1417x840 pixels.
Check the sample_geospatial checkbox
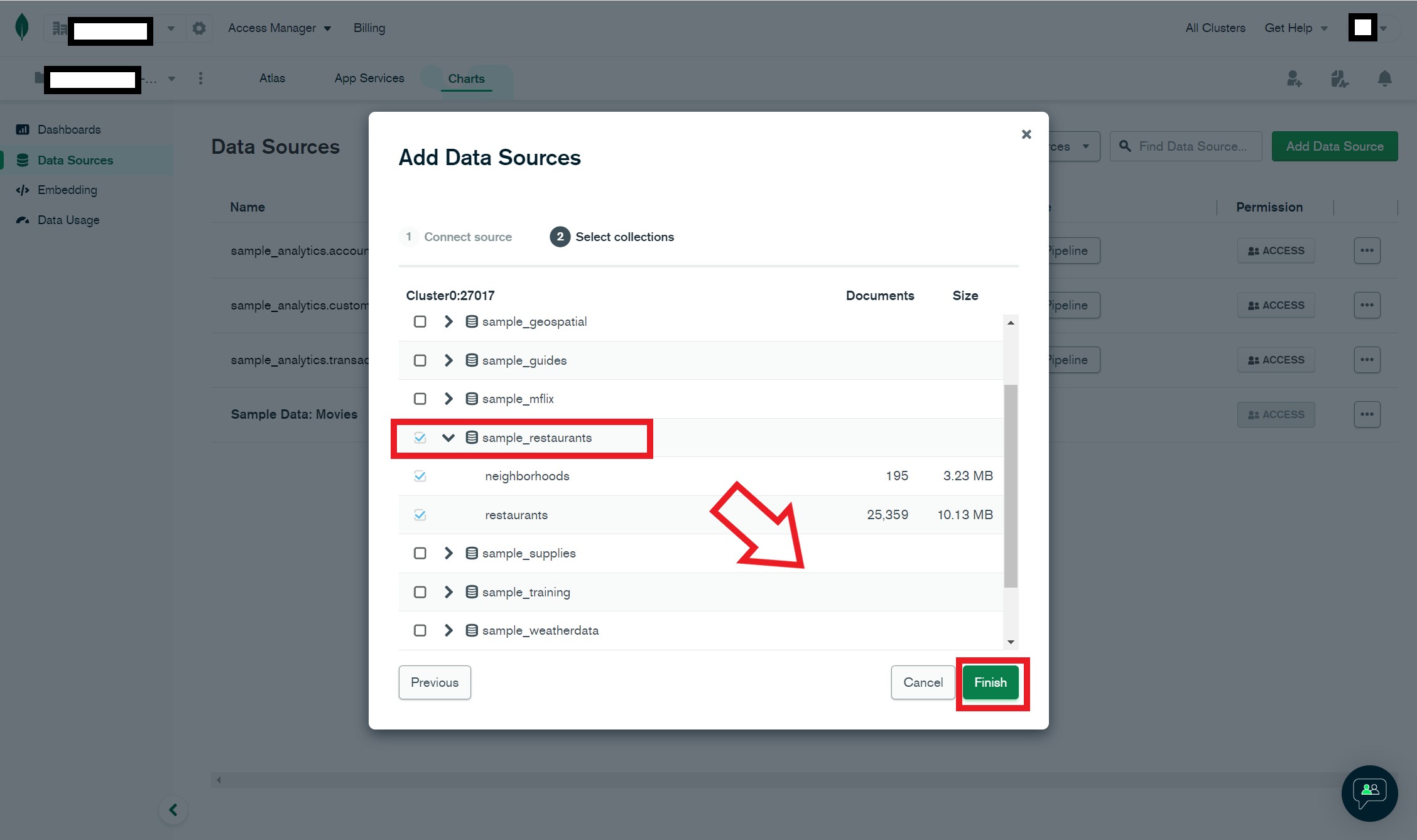(x=420, y=321)
